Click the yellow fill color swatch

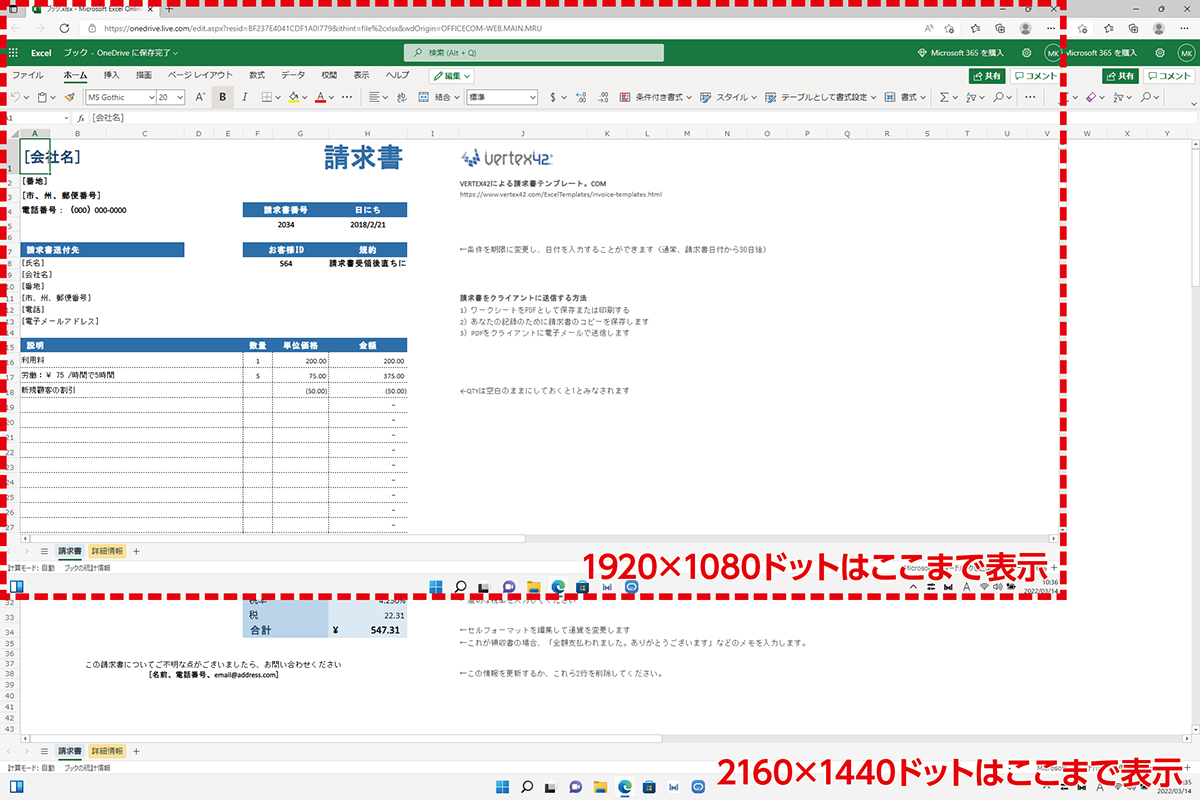[293, 97]
